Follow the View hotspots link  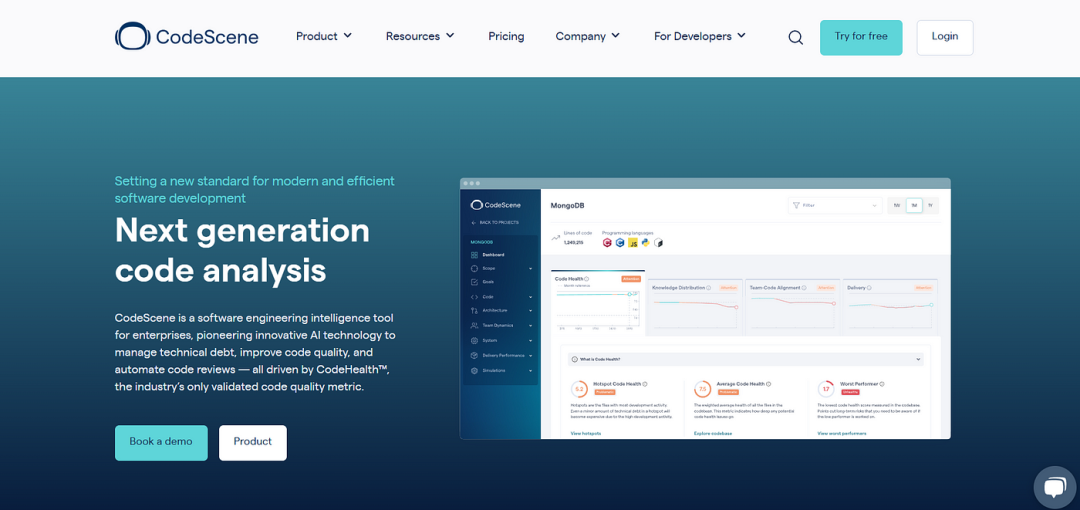(x=585, y=434)
